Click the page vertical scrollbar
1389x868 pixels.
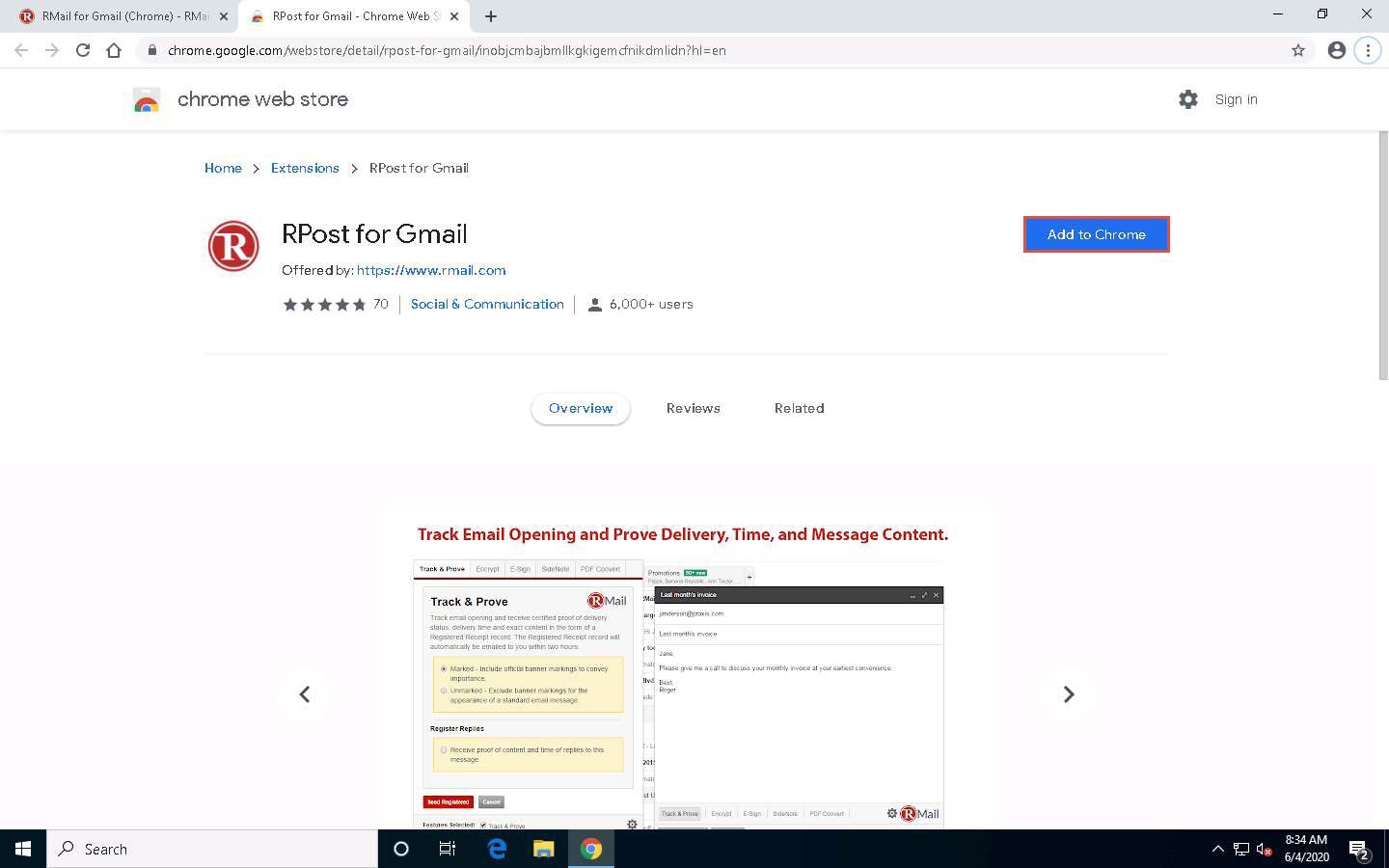click(x=1382, y=256)
